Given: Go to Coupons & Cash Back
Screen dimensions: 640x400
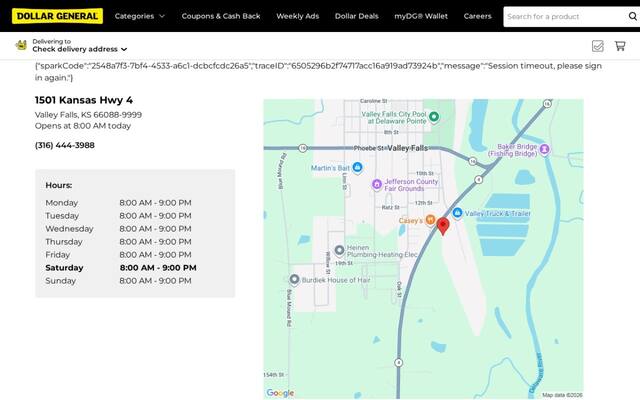Looking at the screenshot, I should coord(221,16).
